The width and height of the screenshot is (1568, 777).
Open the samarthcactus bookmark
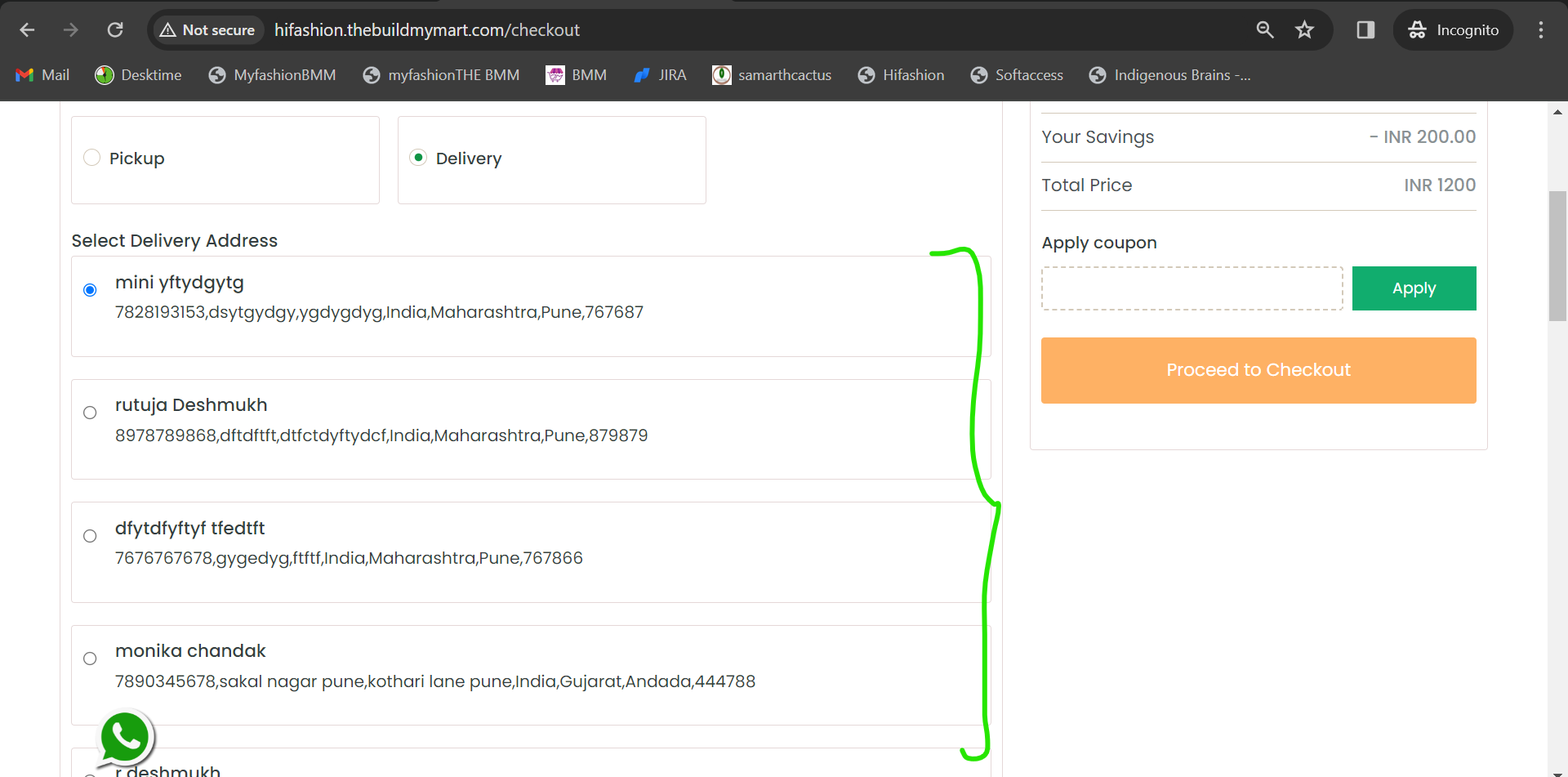pyautogui.click(x=772, y=75)
